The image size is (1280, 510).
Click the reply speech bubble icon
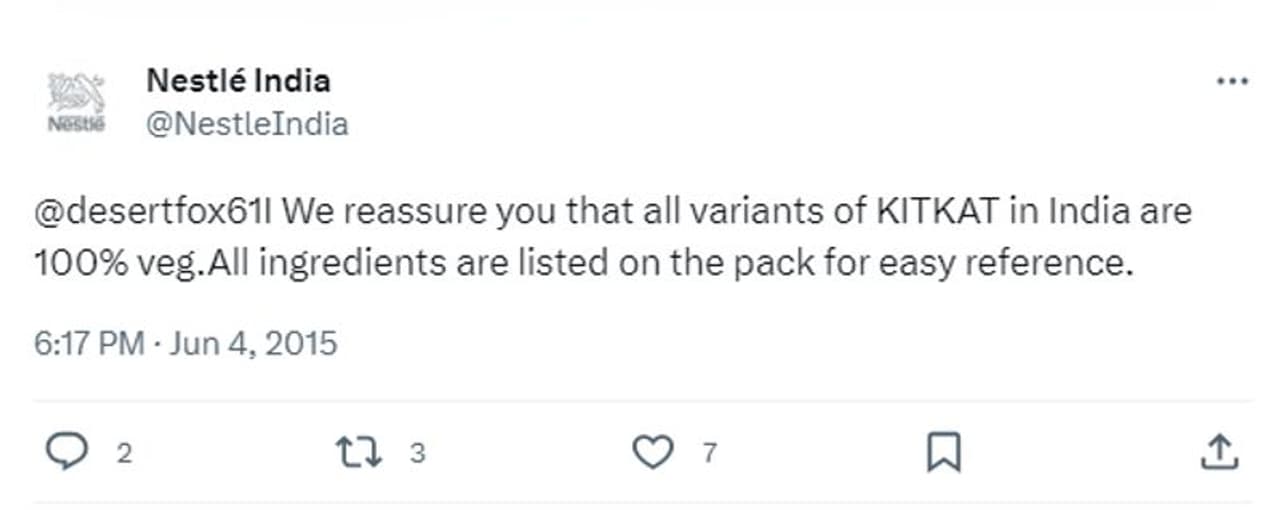point(67,452)
